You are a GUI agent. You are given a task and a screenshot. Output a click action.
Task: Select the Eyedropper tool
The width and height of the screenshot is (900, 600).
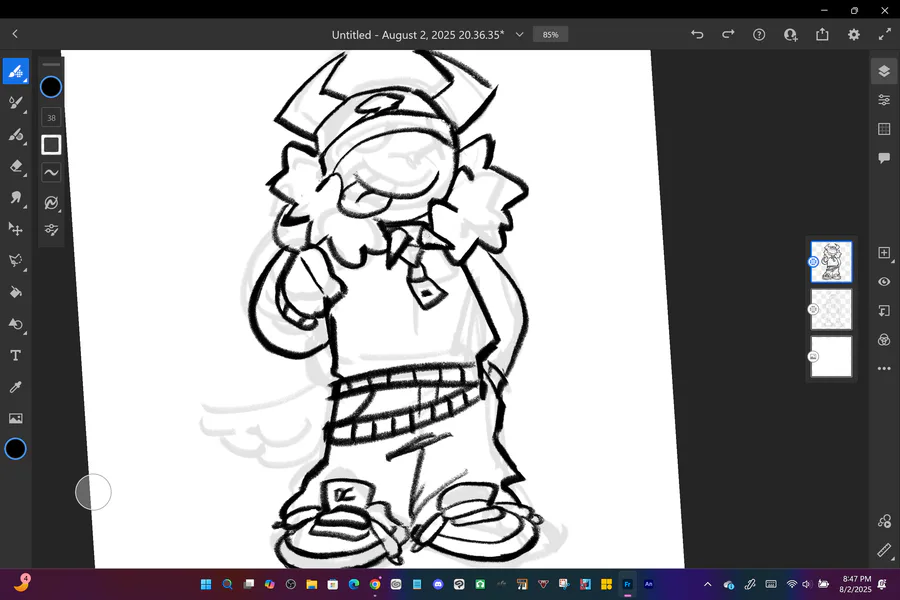tap(15, 387)
